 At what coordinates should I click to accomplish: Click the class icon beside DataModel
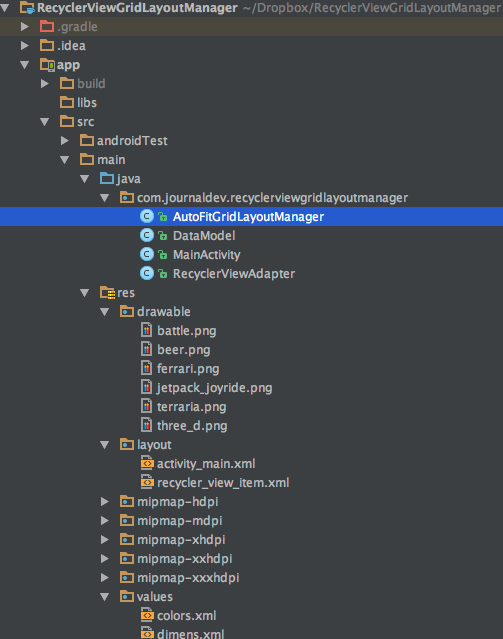147,236
